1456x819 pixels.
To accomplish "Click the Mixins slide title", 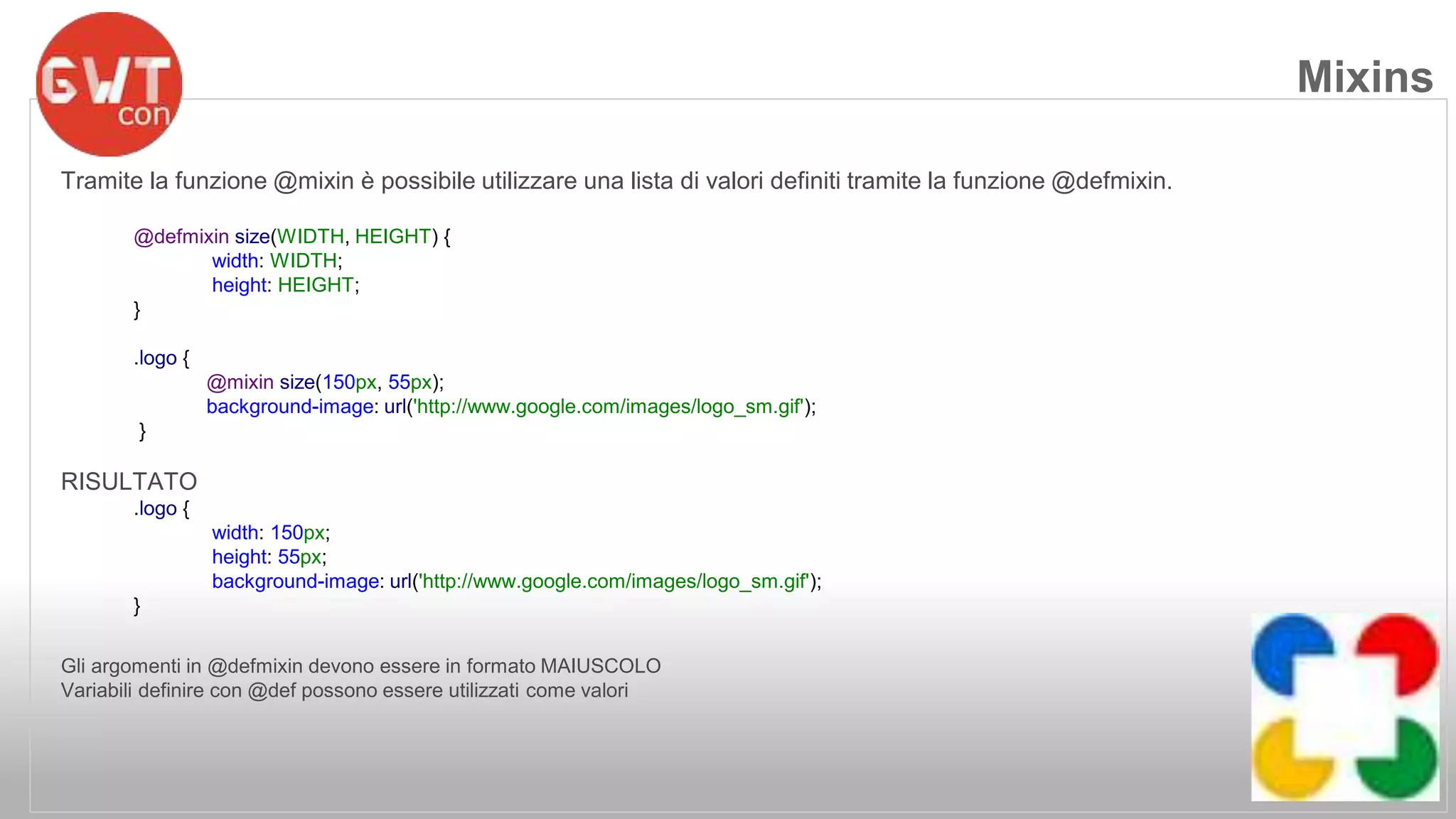I will tap(1364, 77).
